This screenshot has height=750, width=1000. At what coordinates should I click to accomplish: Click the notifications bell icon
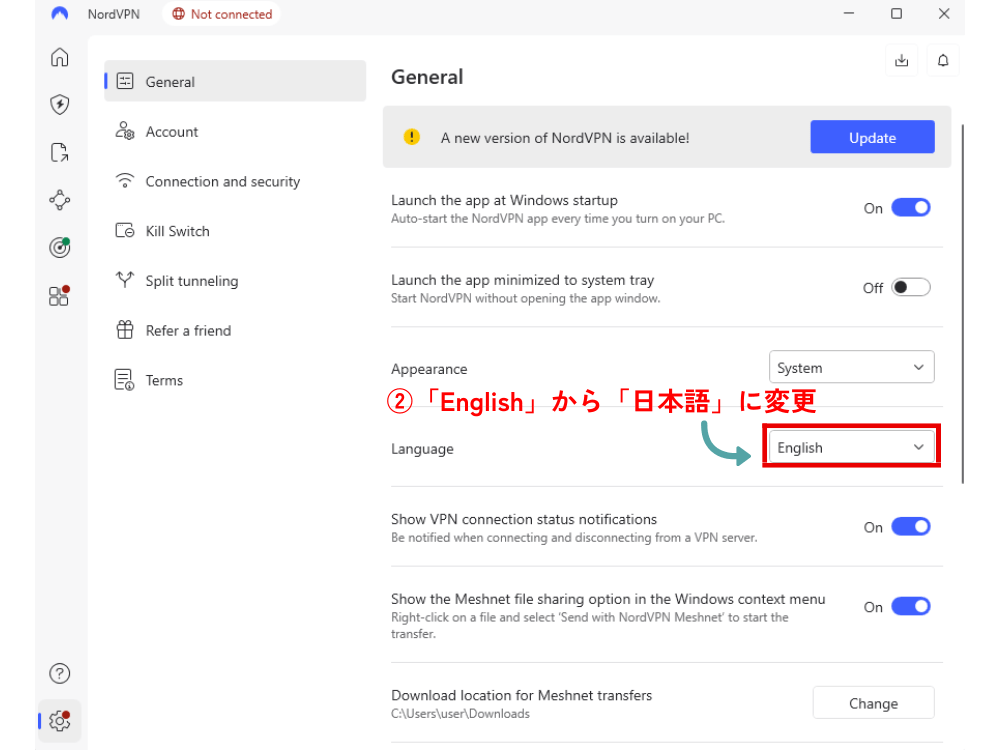942,61
